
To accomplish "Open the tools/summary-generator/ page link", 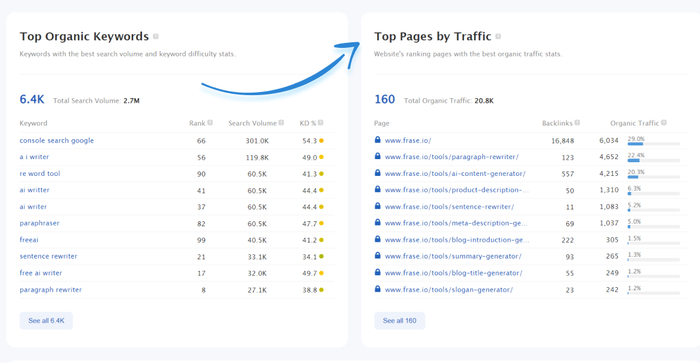I will click(453, 256).
